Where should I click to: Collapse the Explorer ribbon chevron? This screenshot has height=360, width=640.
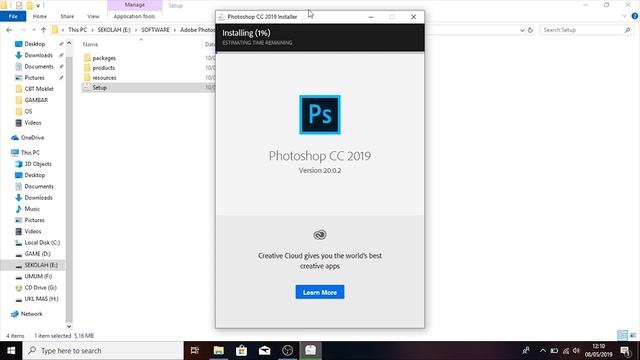click(624, 16)
